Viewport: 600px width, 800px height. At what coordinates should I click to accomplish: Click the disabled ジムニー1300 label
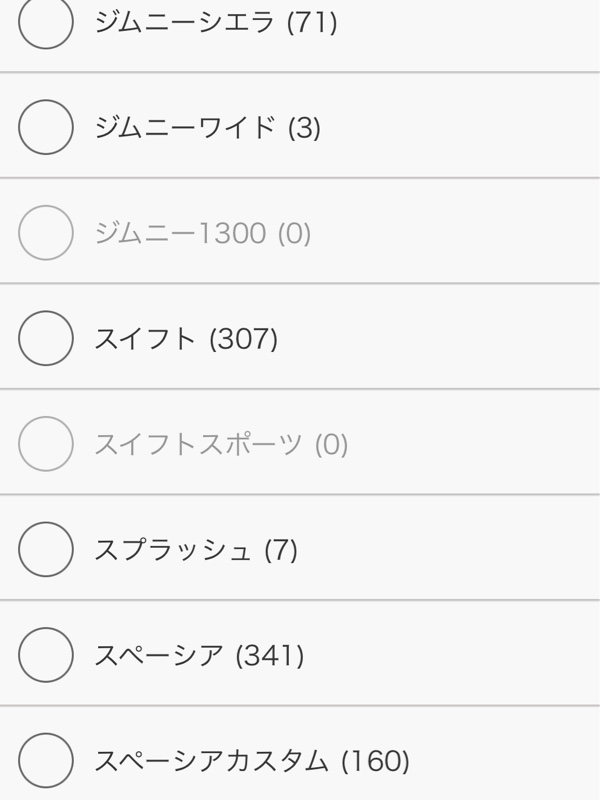click(181, 233)
